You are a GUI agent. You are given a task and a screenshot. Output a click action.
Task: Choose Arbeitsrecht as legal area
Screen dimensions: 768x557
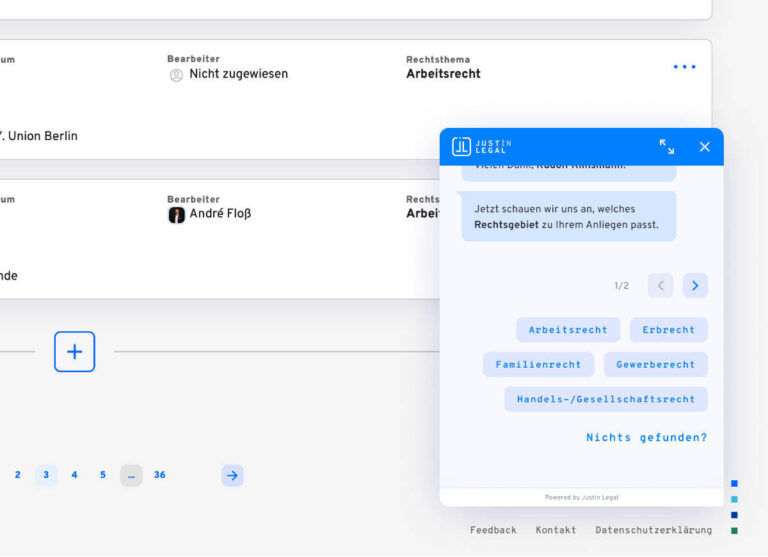pos(568,330)
